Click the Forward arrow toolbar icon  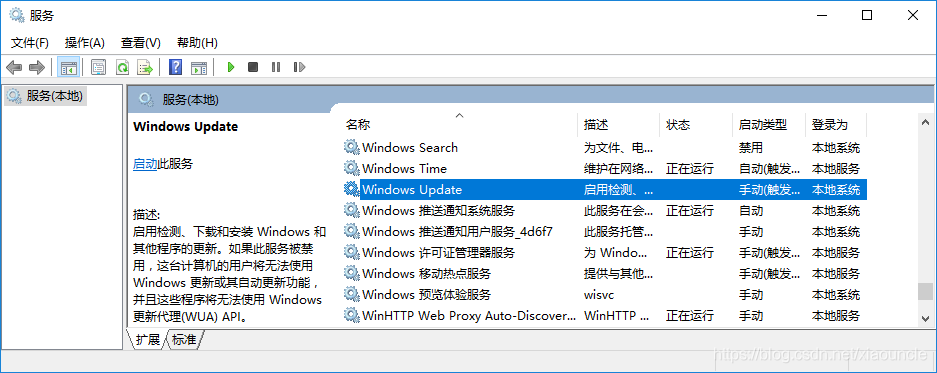37,68
